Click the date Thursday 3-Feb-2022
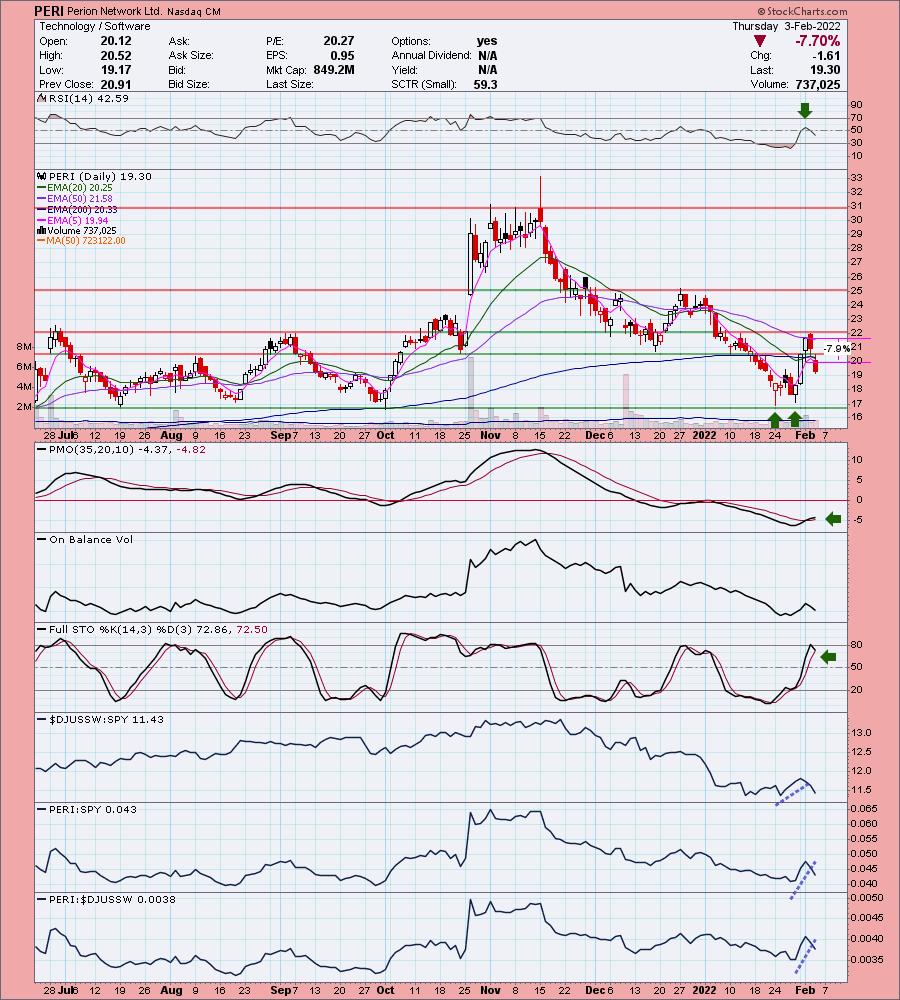The height and width of the screenshot is (1000, 900). point(786,26)
